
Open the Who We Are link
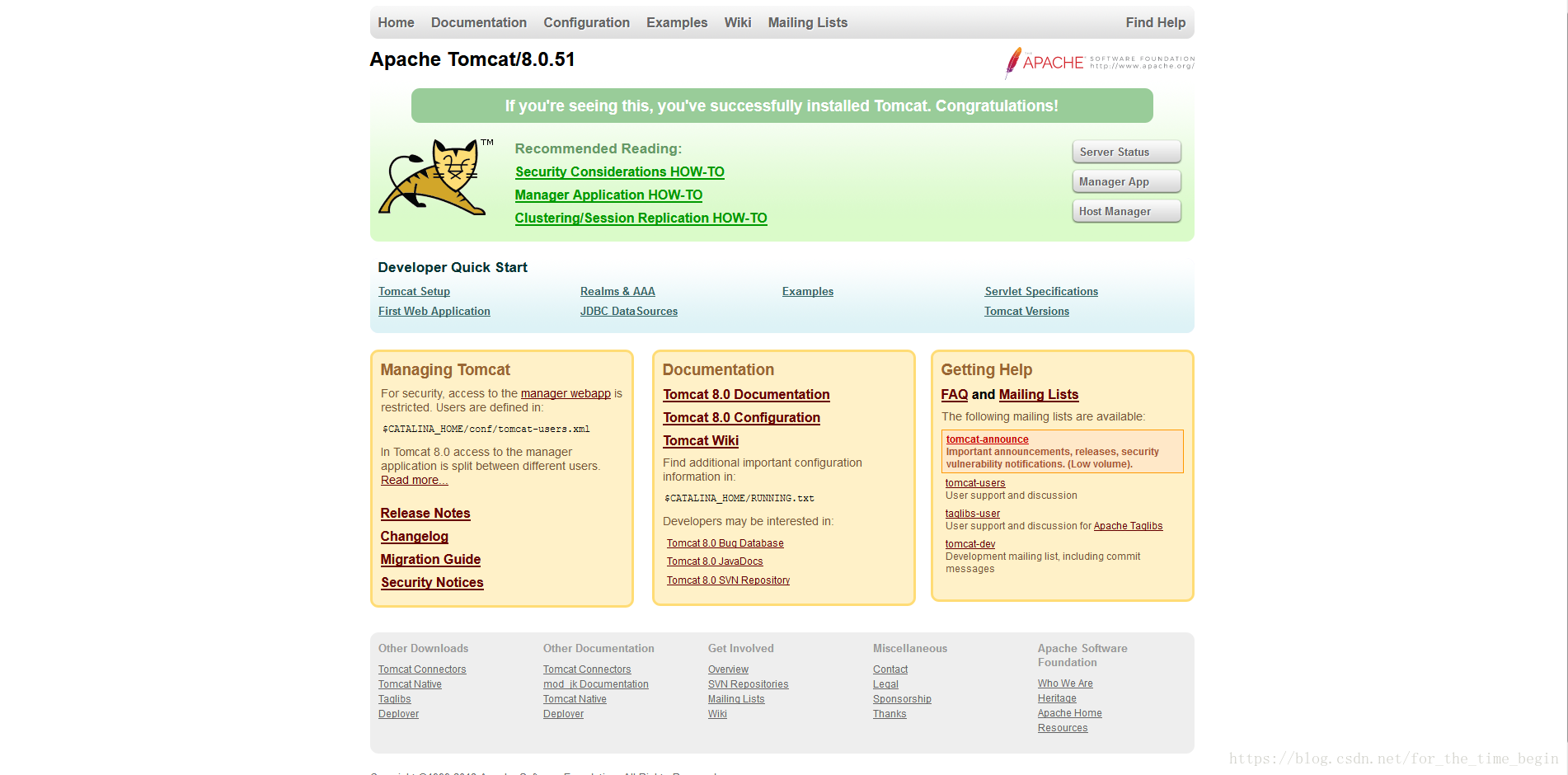pyautogui.click(x=1065, y=683)
